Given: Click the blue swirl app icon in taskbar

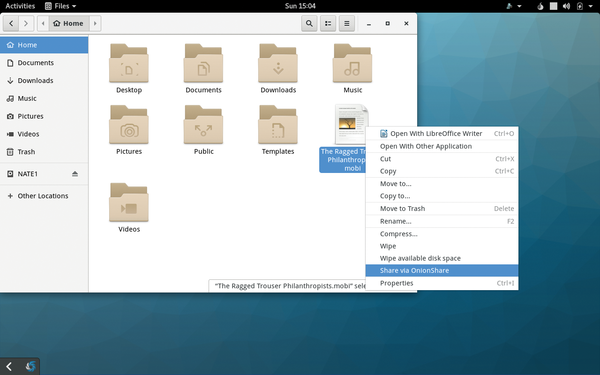Looking at the screenshot, I should [30, 367].
